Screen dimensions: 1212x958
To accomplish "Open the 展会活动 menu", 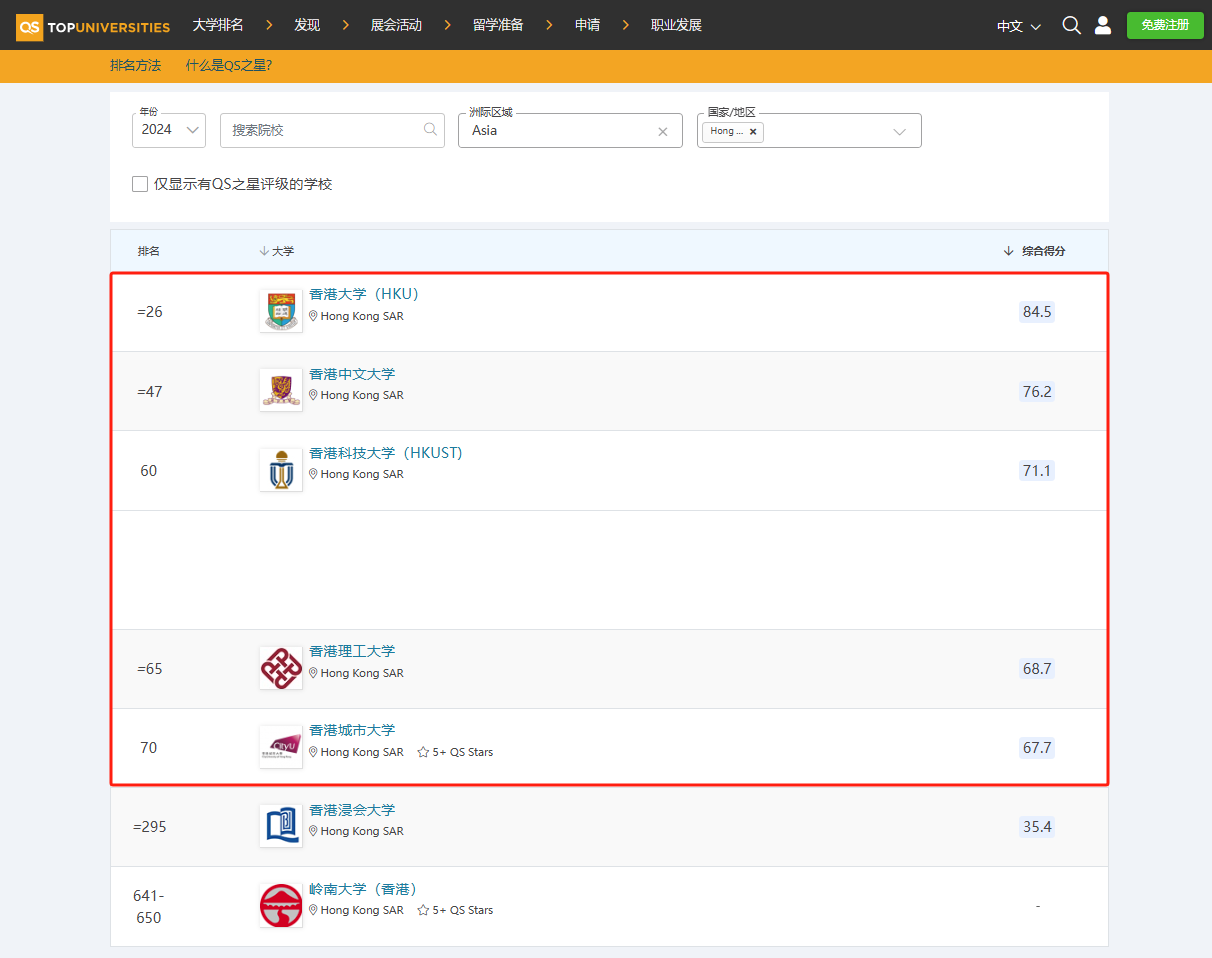I will (396, 25).
